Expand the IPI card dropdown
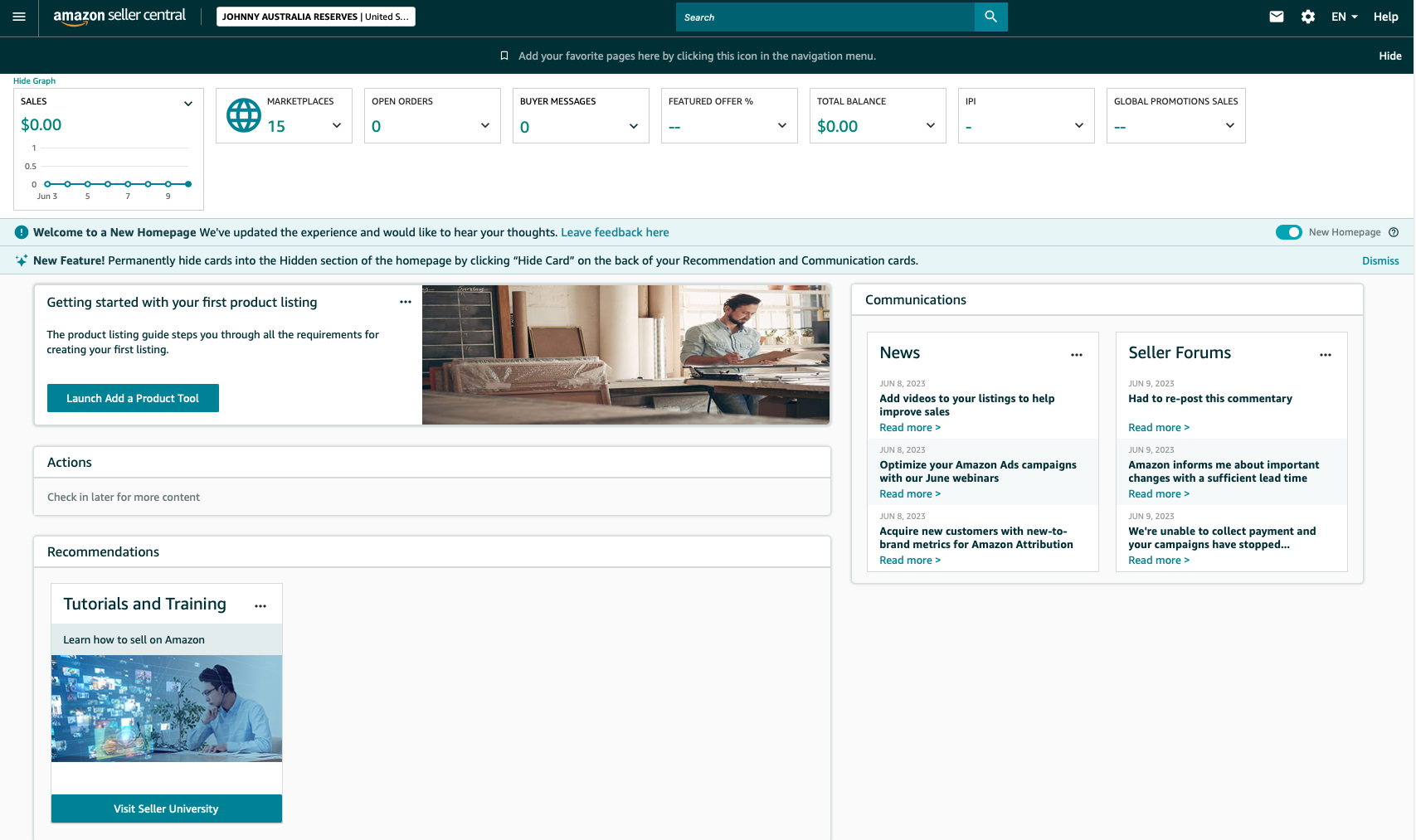This screenshot has height=840, width=1416. tap(1079, 125)
